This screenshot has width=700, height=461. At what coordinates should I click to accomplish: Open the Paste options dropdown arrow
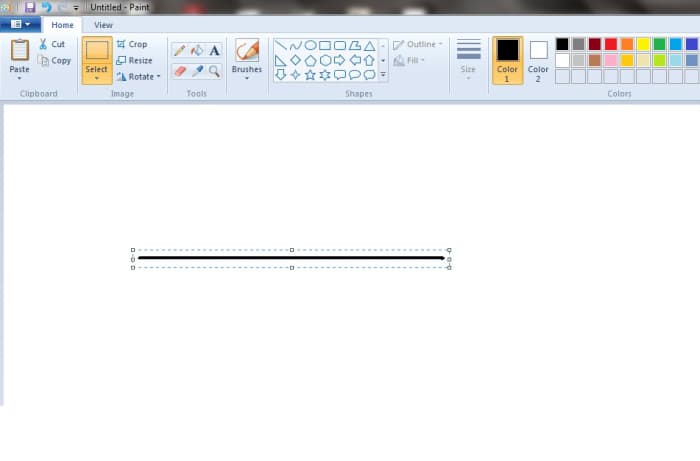19,77
